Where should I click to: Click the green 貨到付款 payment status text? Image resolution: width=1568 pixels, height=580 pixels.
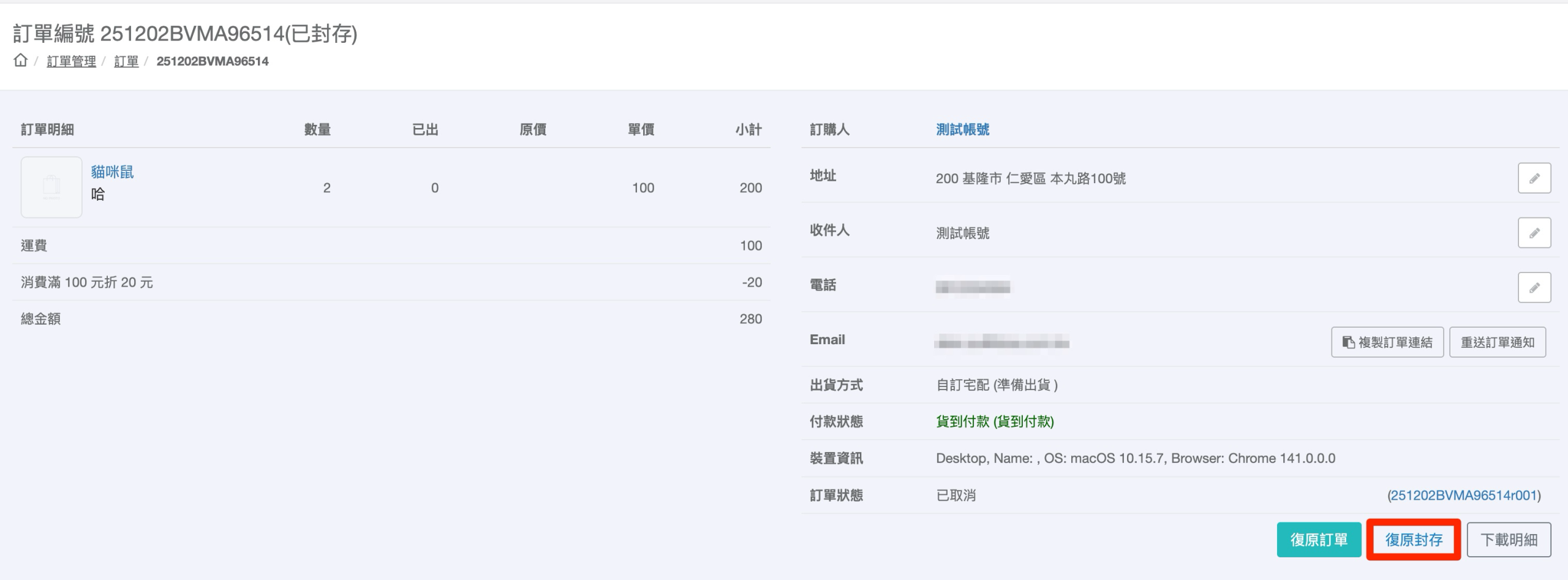click(x=995, y=421)
